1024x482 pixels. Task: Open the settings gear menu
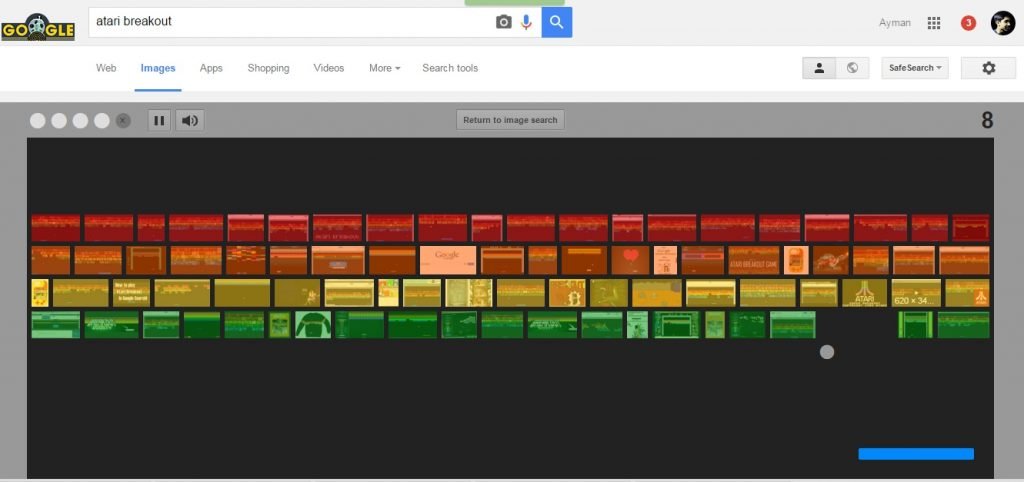click(988, 68)
